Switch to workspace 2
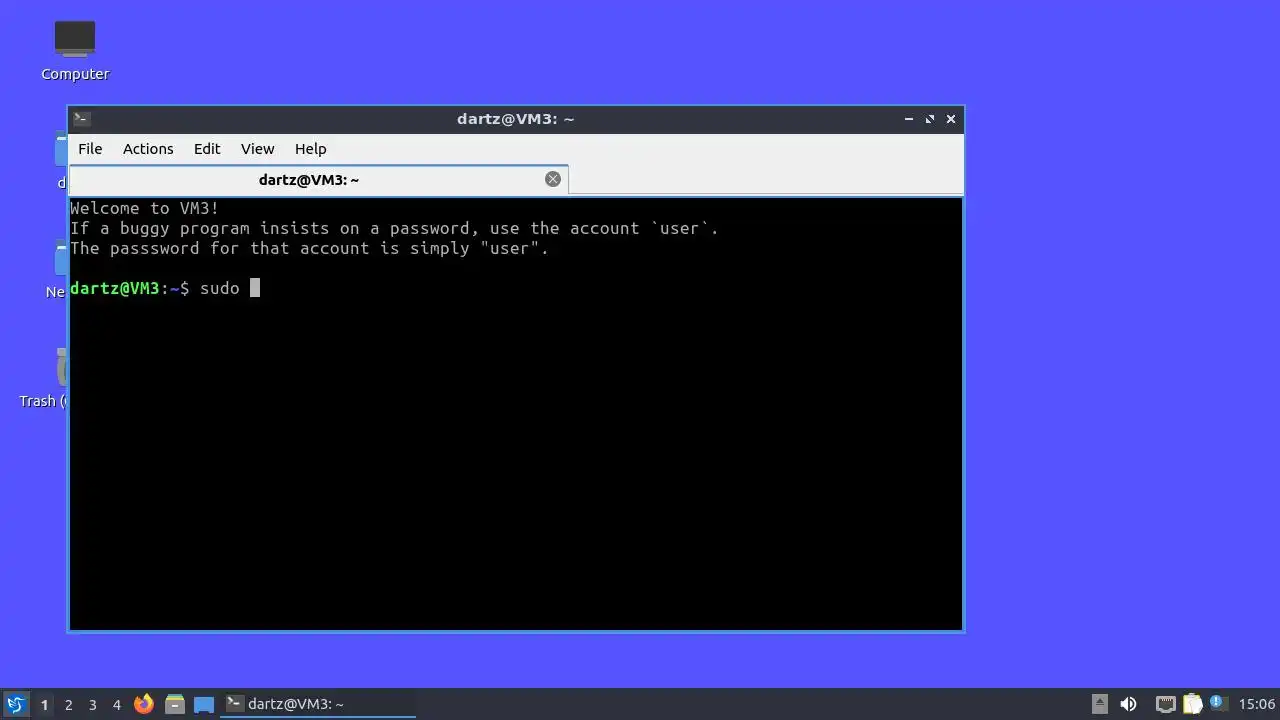 tap(68, 704)
